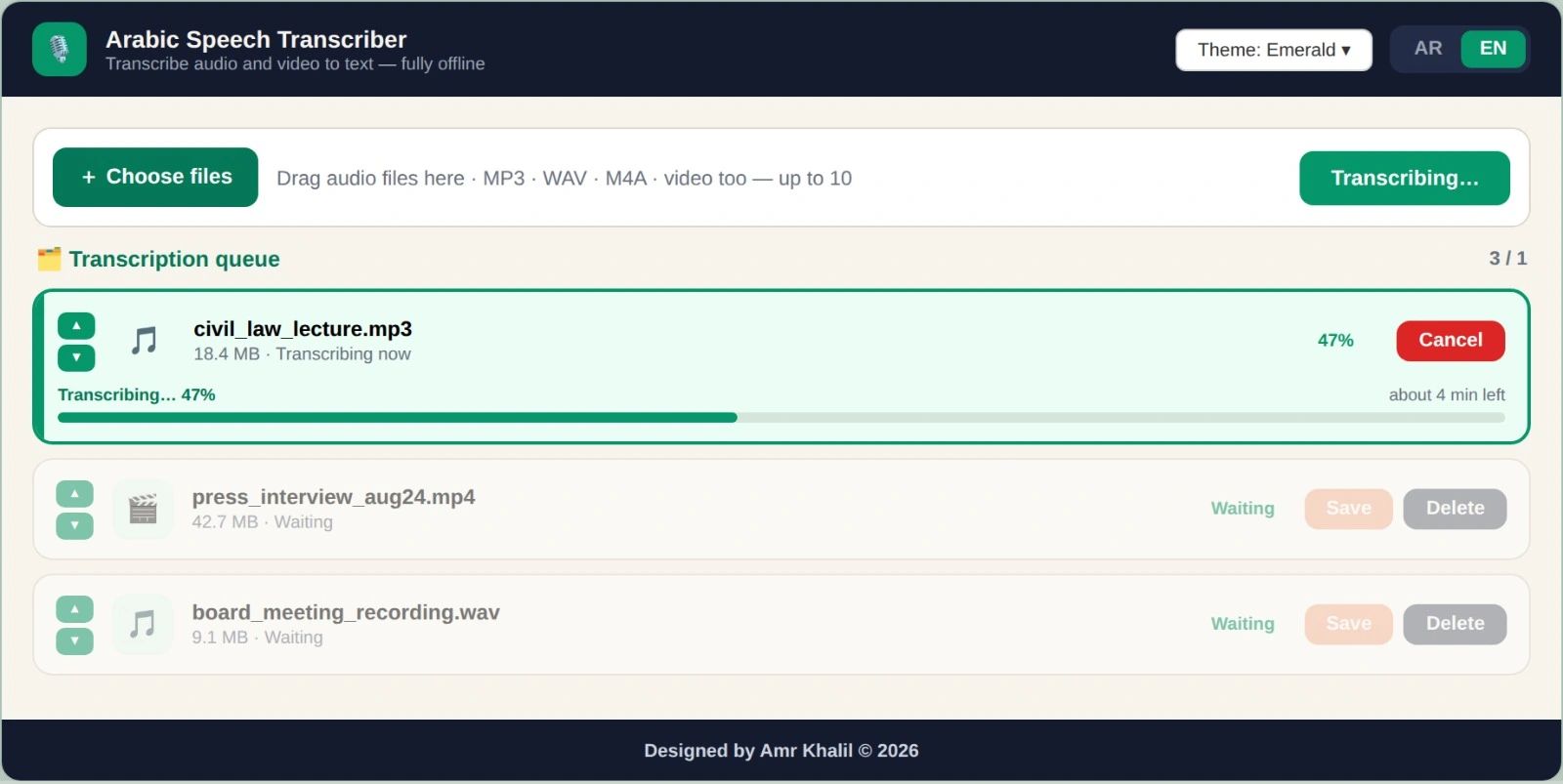Click the civil_law_lecture.mp3 file name
The image size is (1563, 784).
point(303,329)
